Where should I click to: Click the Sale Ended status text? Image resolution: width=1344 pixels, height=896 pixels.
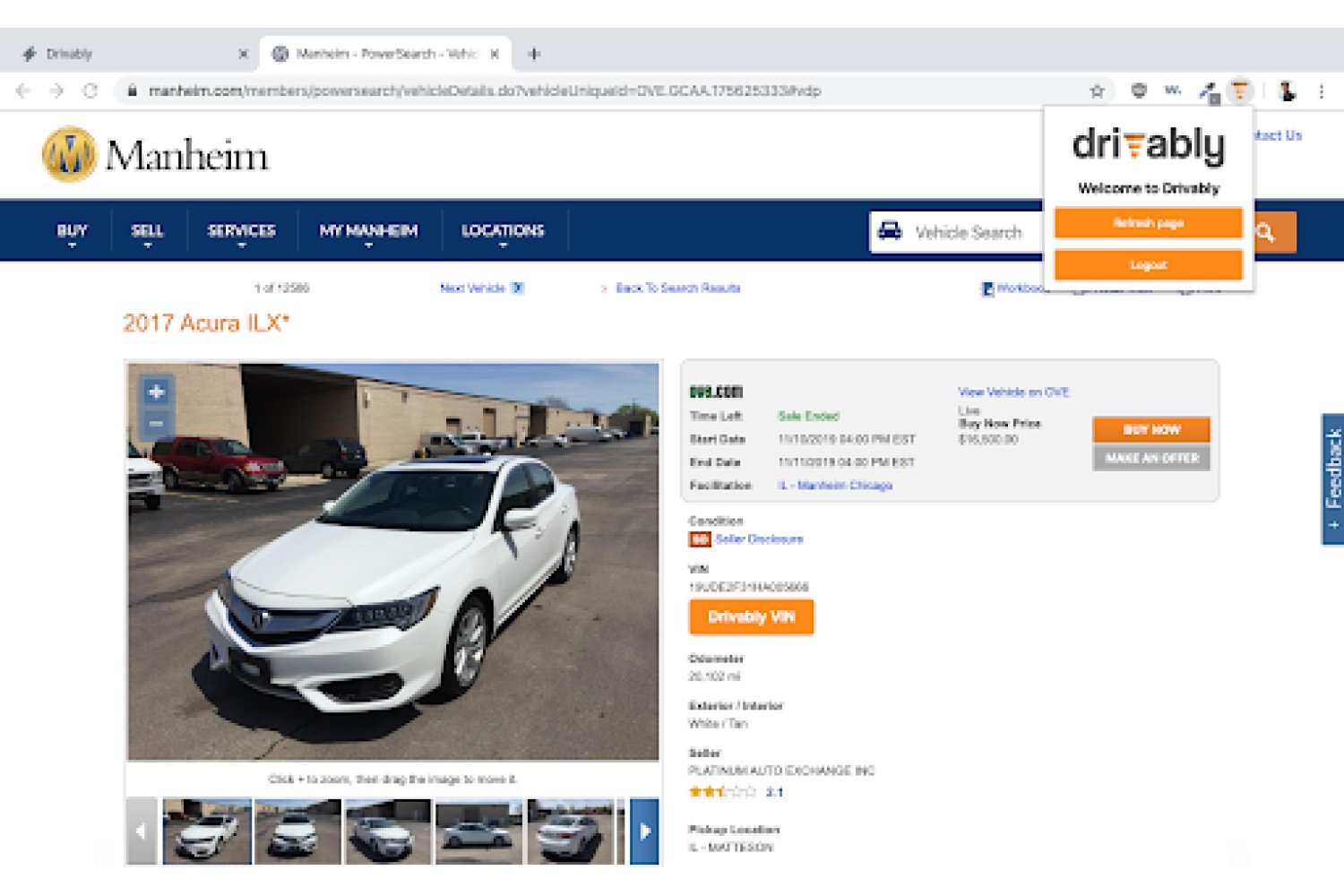tap(808, 417)
